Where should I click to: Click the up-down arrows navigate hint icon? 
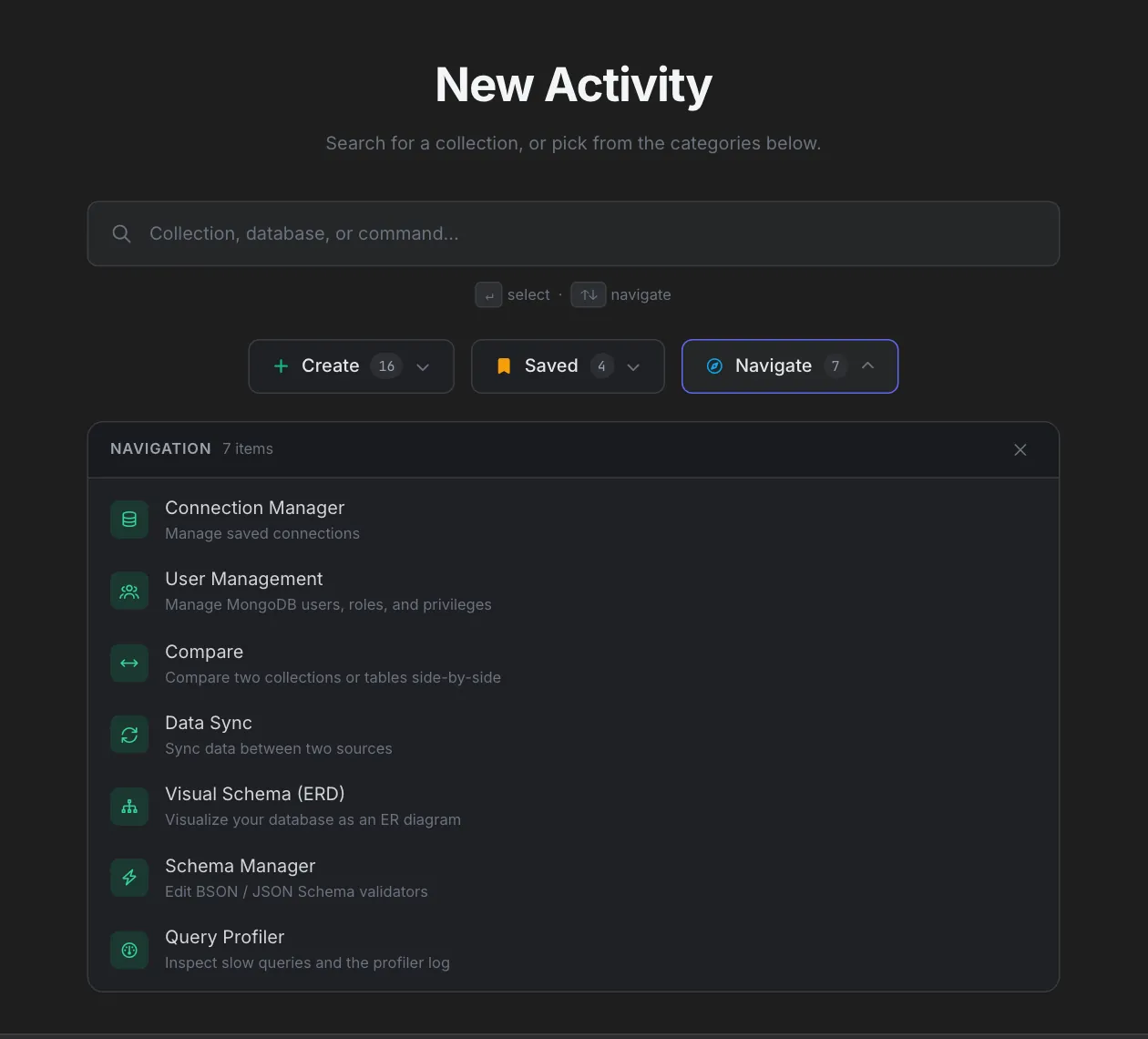(589, 295)
